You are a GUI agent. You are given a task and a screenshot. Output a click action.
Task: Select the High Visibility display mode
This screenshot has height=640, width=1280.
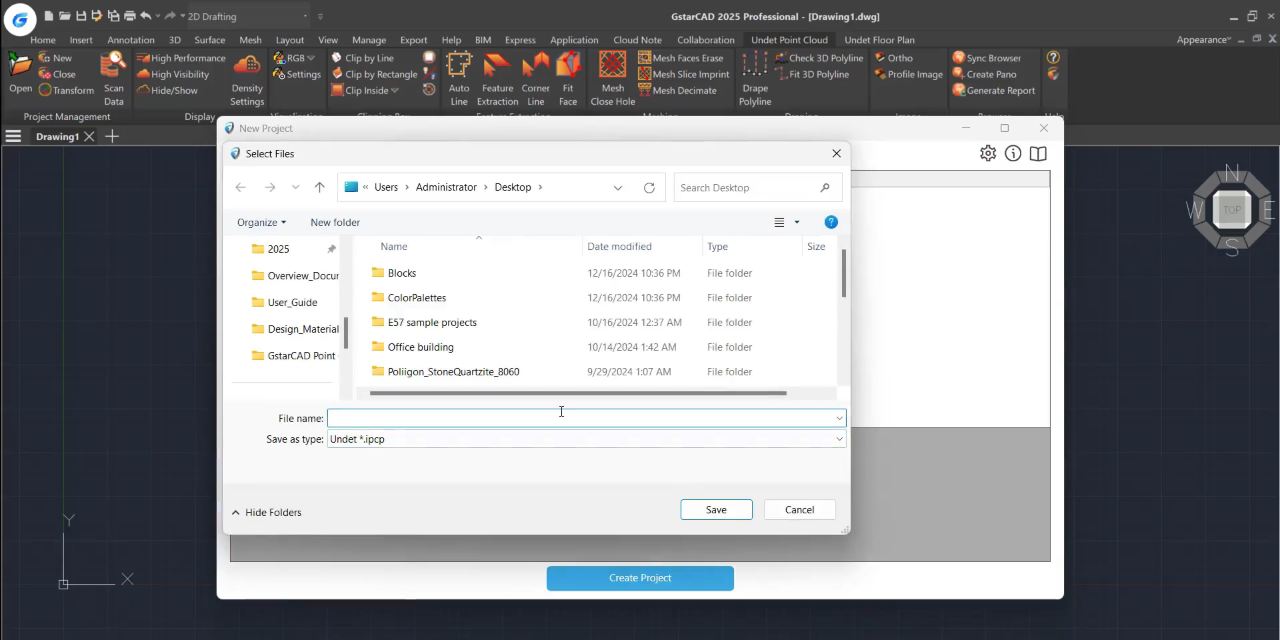coord(173,74)
